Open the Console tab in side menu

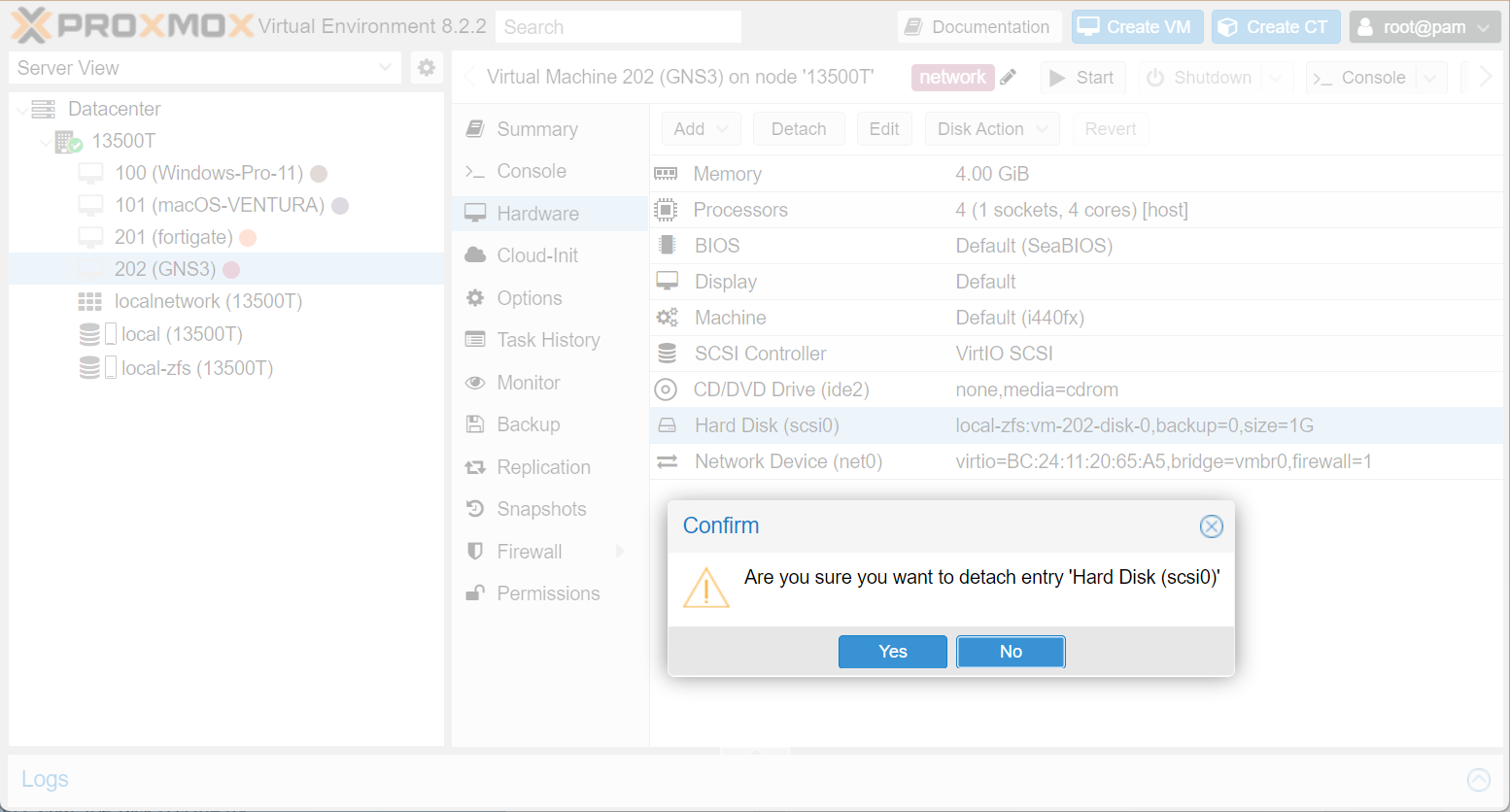click(550, 171)
